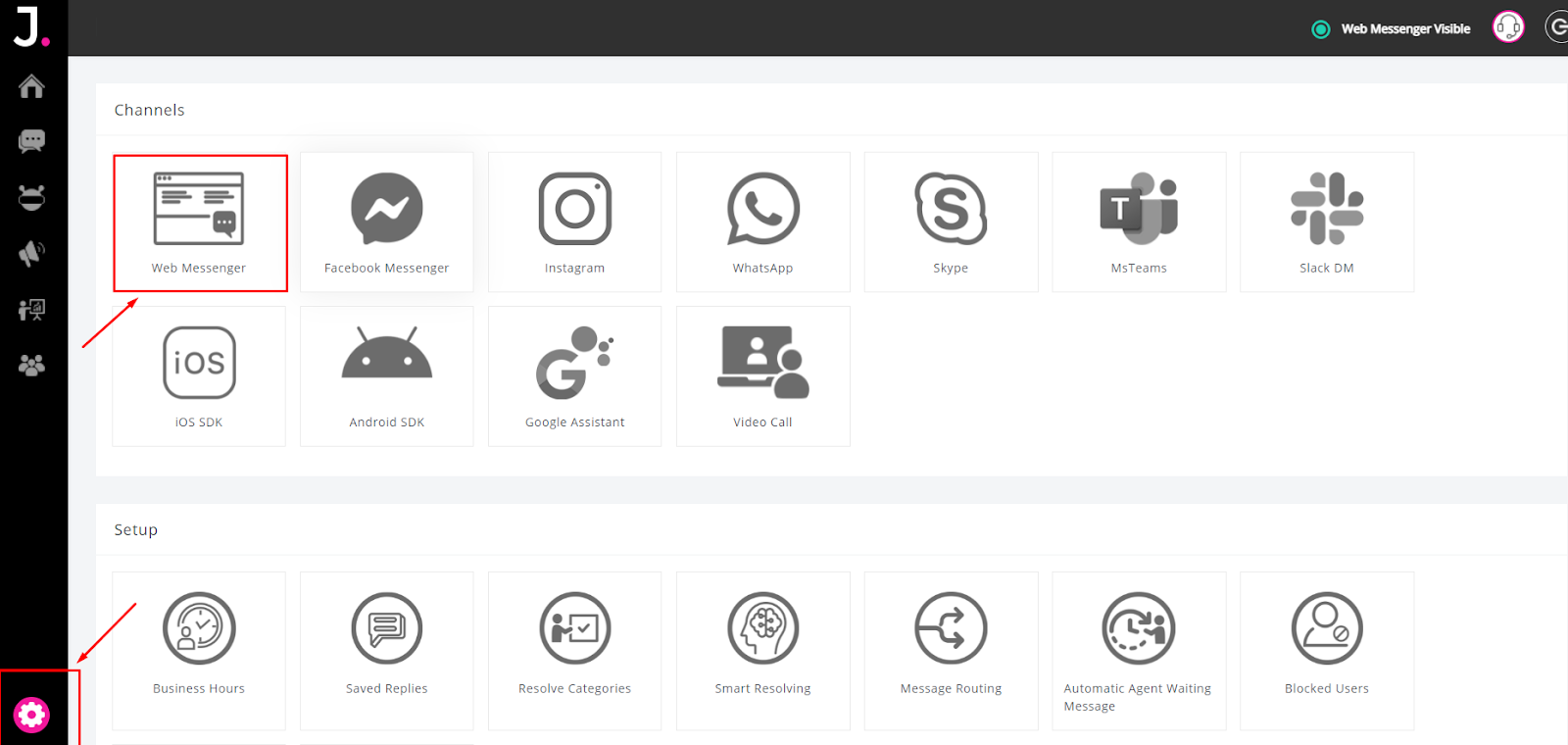Open the MsTeams channel
1568x745 pixels.
click(x=1139, y=223)
